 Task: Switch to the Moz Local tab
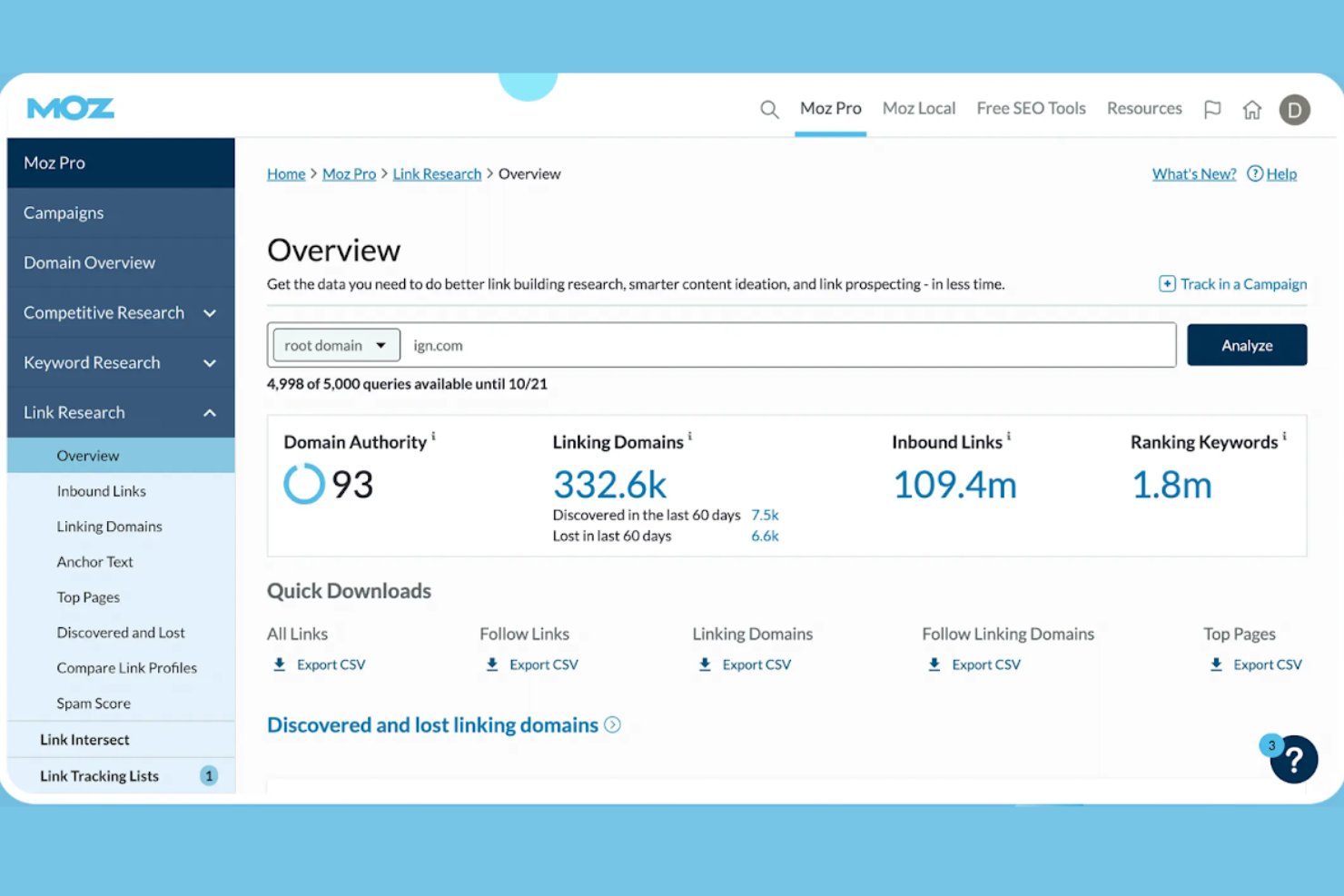pos(919,108)
